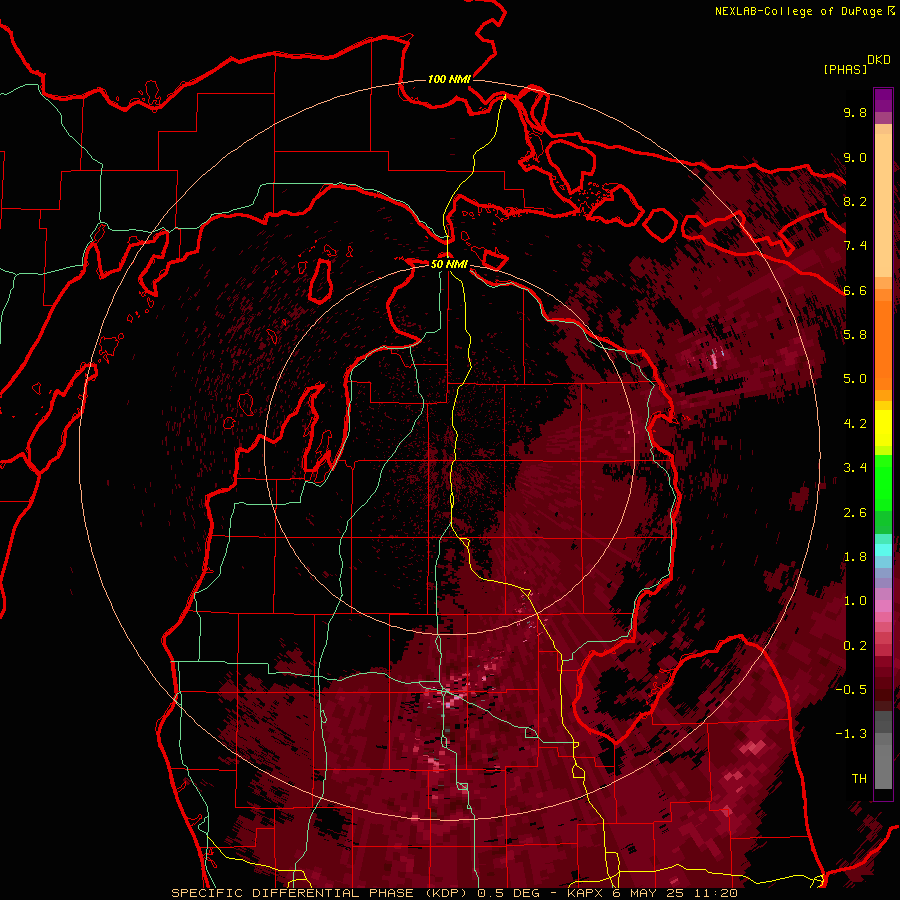Click the [PHAS] legend unit label

click(845, 69)
